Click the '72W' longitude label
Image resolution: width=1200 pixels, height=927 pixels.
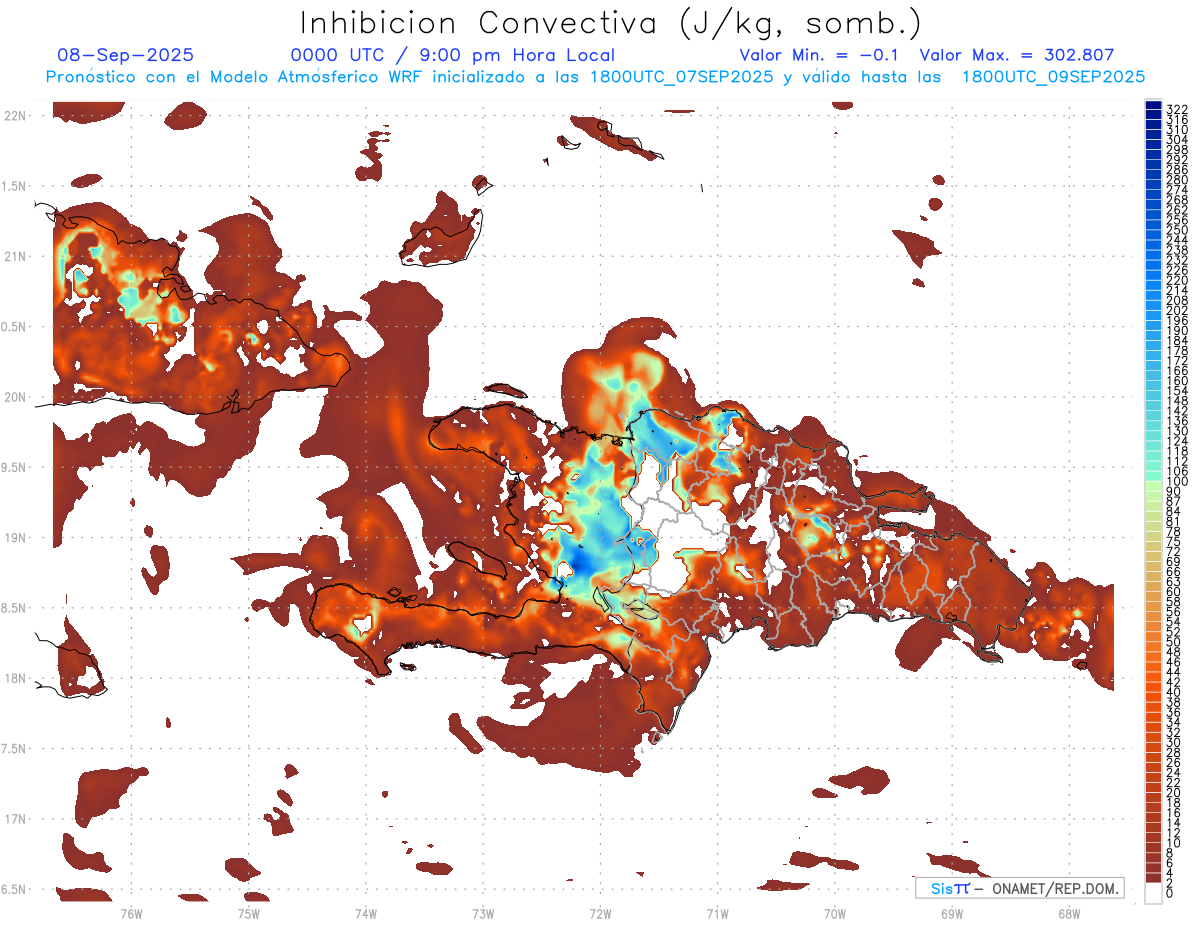point(600,913)
